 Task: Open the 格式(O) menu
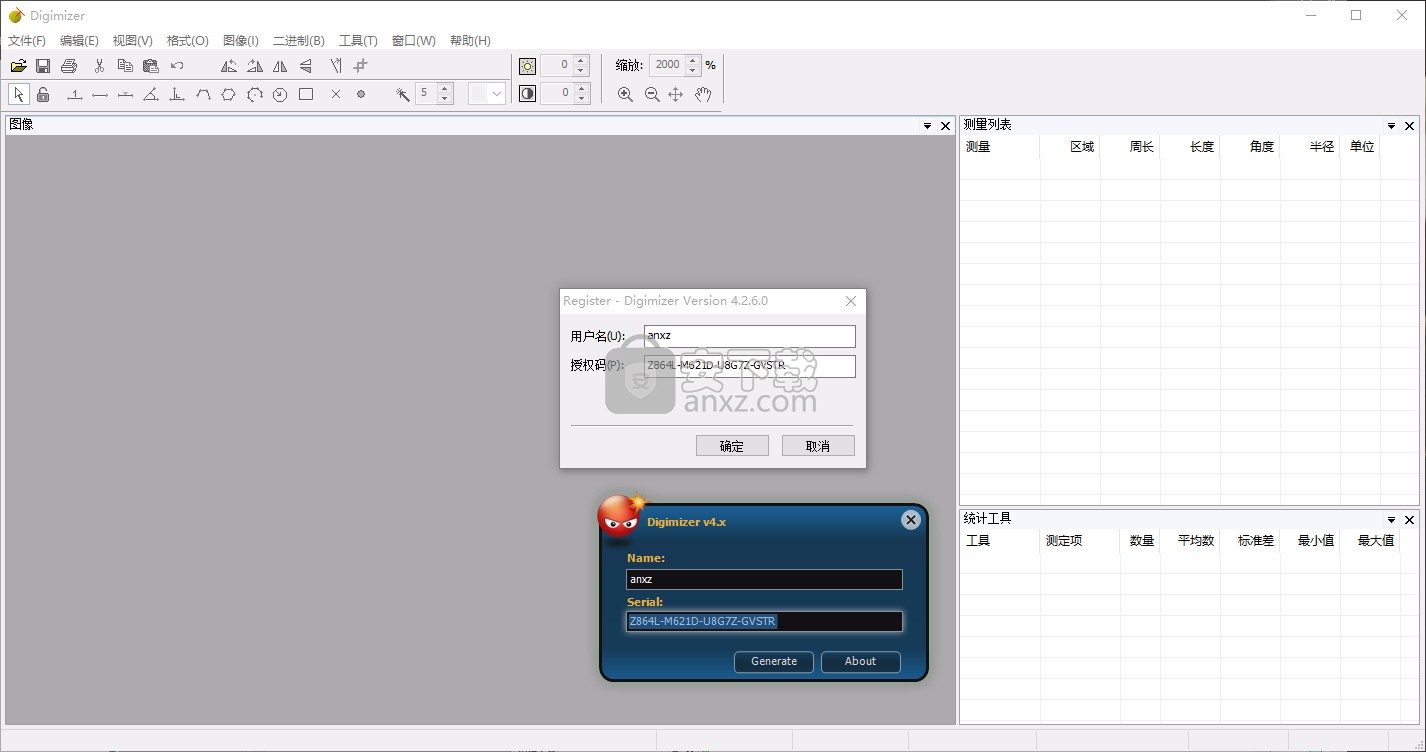187,41
